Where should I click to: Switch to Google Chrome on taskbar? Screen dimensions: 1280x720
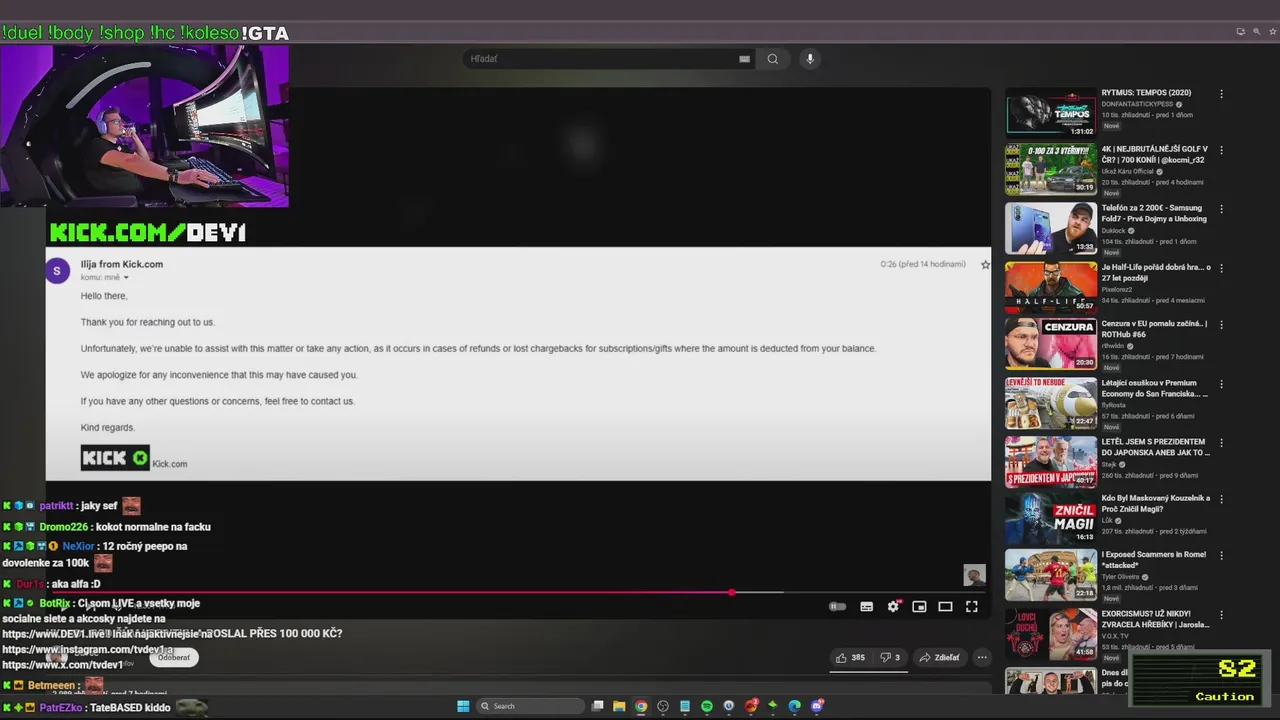[641, 706]
